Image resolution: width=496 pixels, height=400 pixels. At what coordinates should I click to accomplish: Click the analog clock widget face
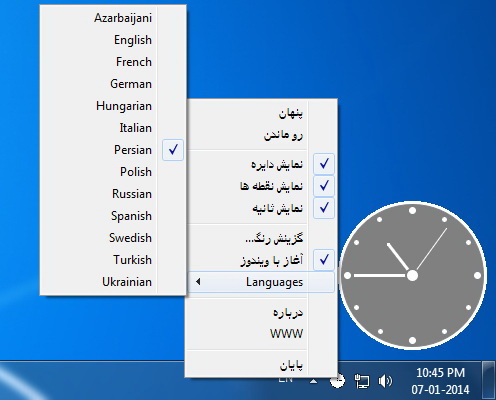pyautogui.click(x=412, y=275)
